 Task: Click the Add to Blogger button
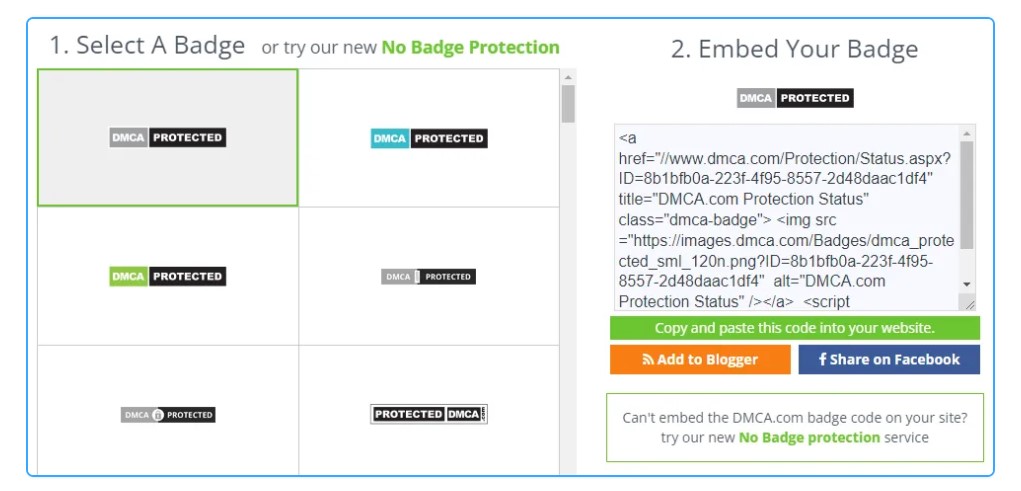[x=700, y=359]
